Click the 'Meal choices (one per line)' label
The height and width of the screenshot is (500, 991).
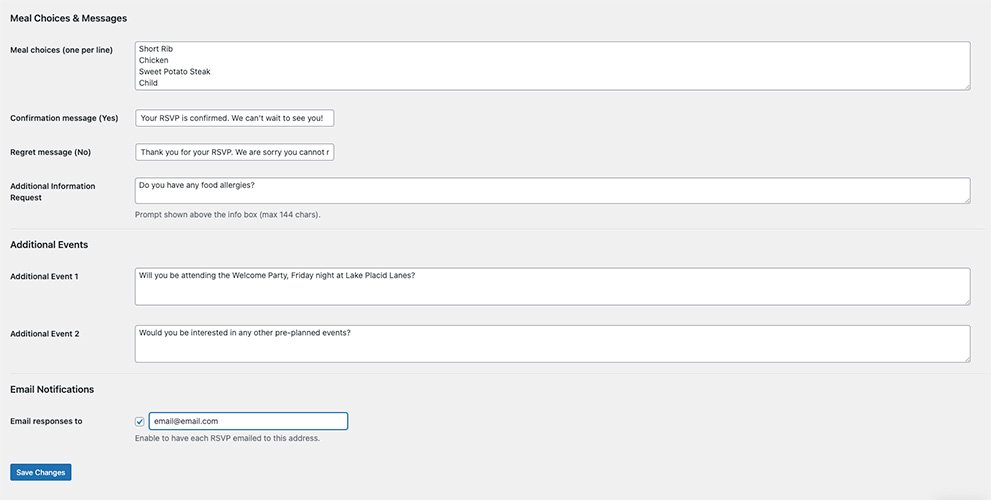click(61, 50)
